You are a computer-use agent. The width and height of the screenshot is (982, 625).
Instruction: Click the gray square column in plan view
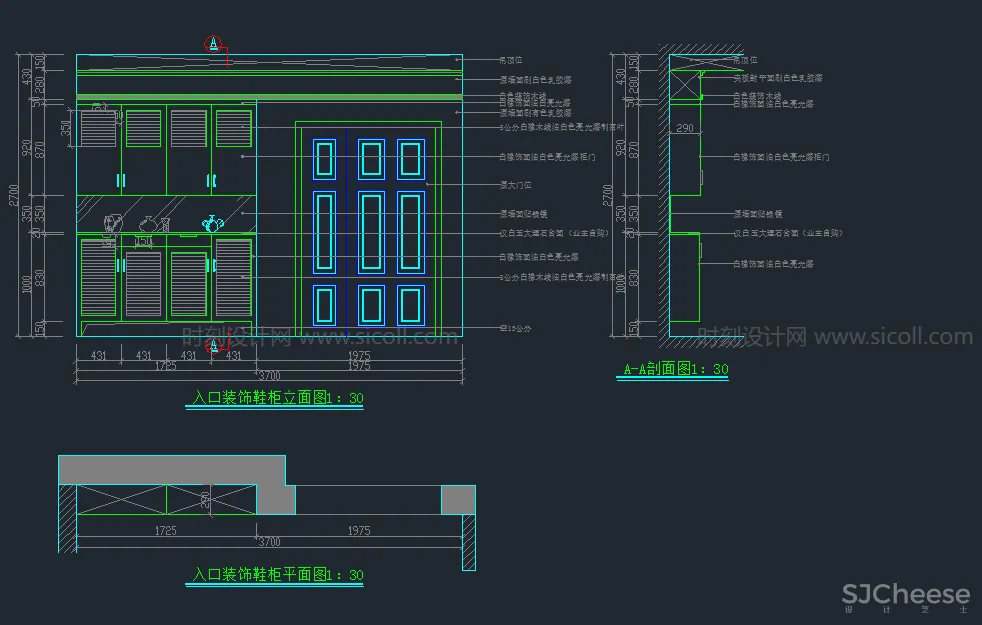(x=458, y=500)
